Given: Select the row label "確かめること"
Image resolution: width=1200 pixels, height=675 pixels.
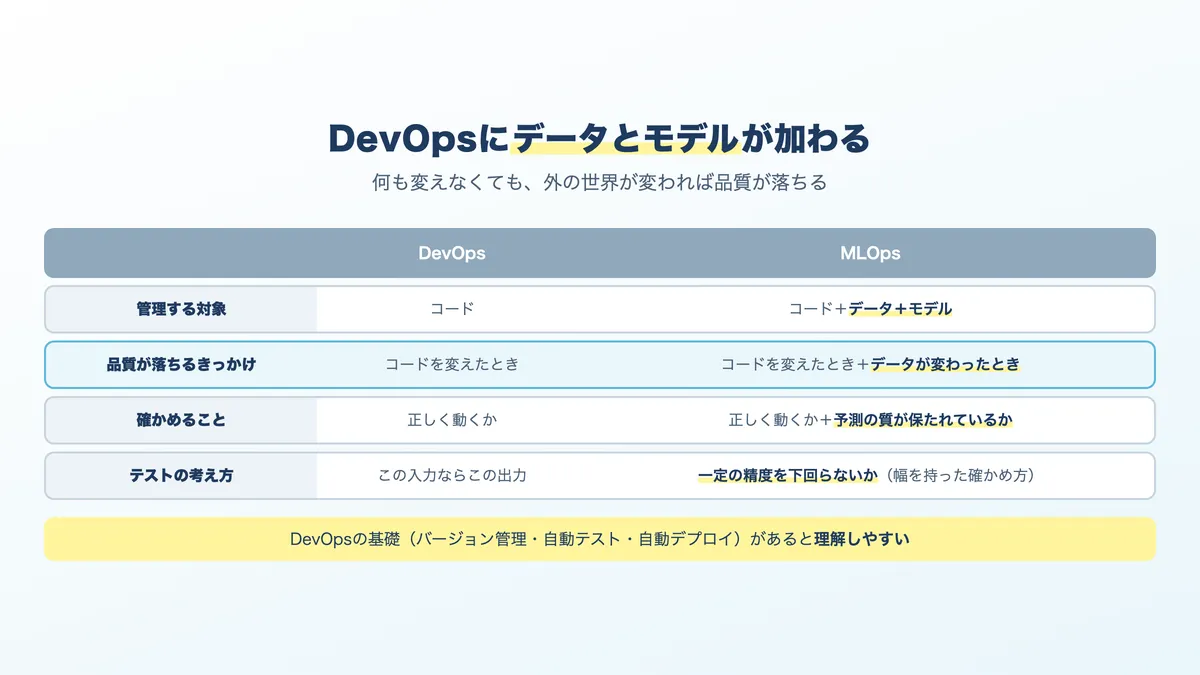Looking at the screenshot, I should [x=182, y=420].
